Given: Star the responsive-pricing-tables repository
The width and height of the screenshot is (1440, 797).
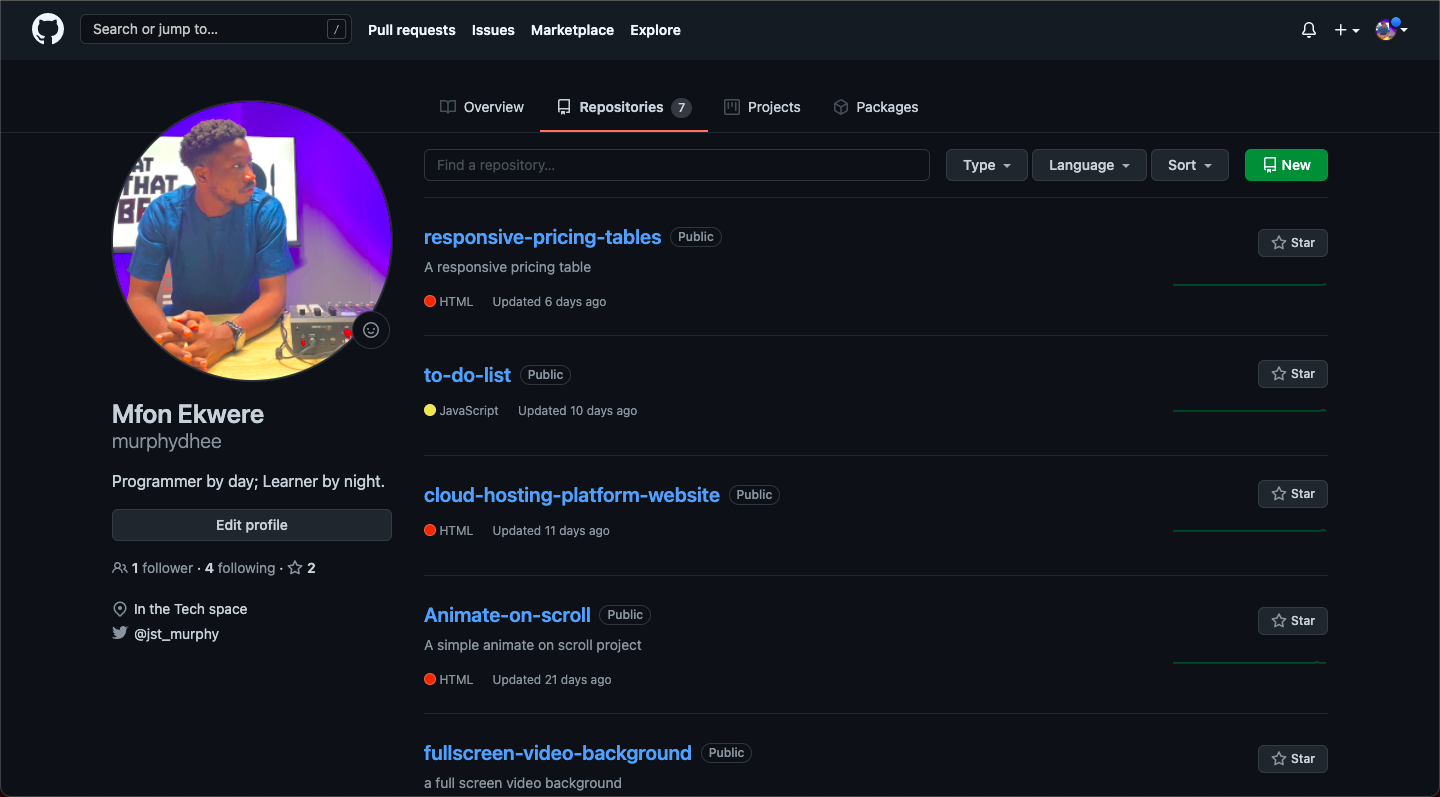Looking at the screenshot, I should point(1292,243).
